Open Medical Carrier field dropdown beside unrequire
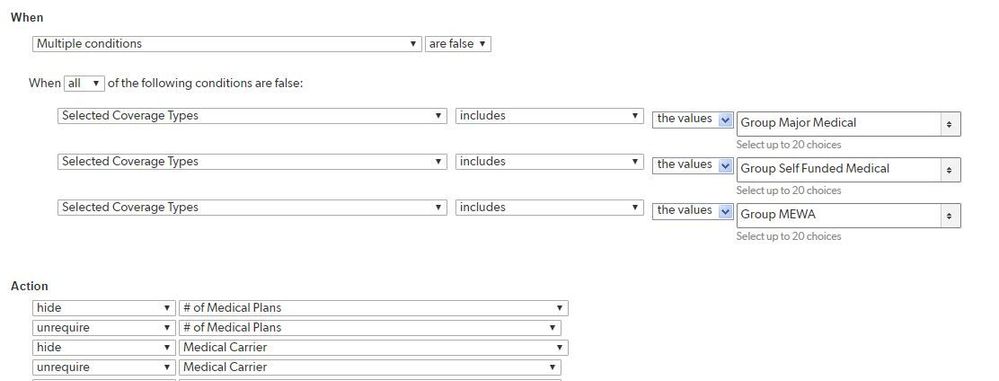This screenshot has width=999, height=381. [370, 367]
